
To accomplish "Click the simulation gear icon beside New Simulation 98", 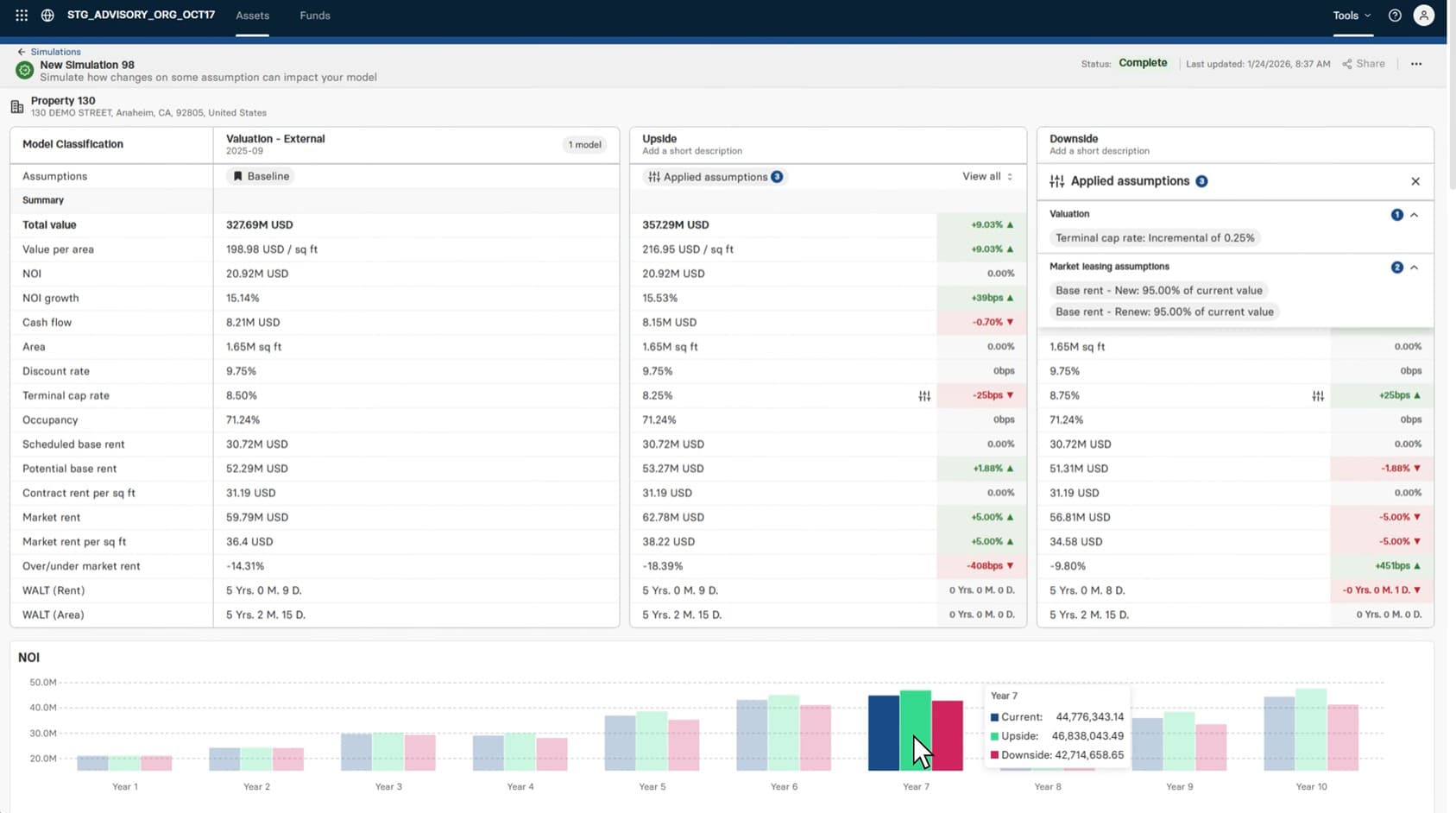I will tap(24, 70).
